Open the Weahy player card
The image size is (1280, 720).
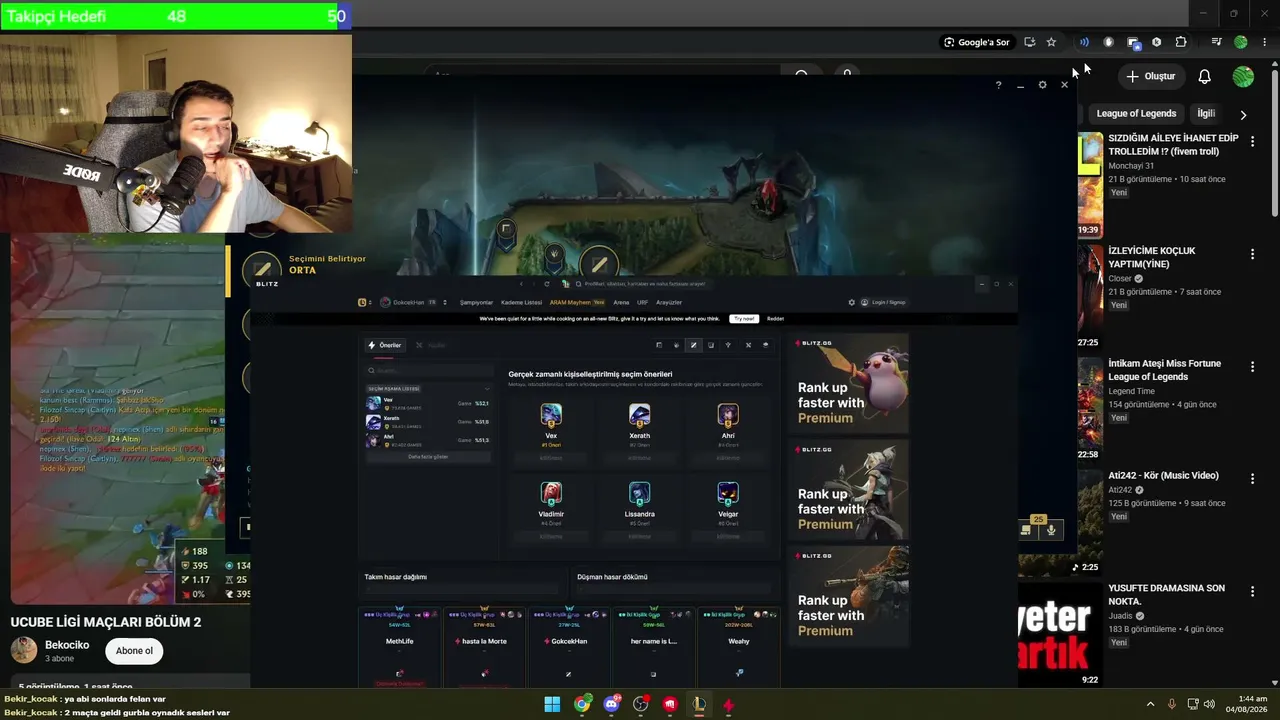739,646
